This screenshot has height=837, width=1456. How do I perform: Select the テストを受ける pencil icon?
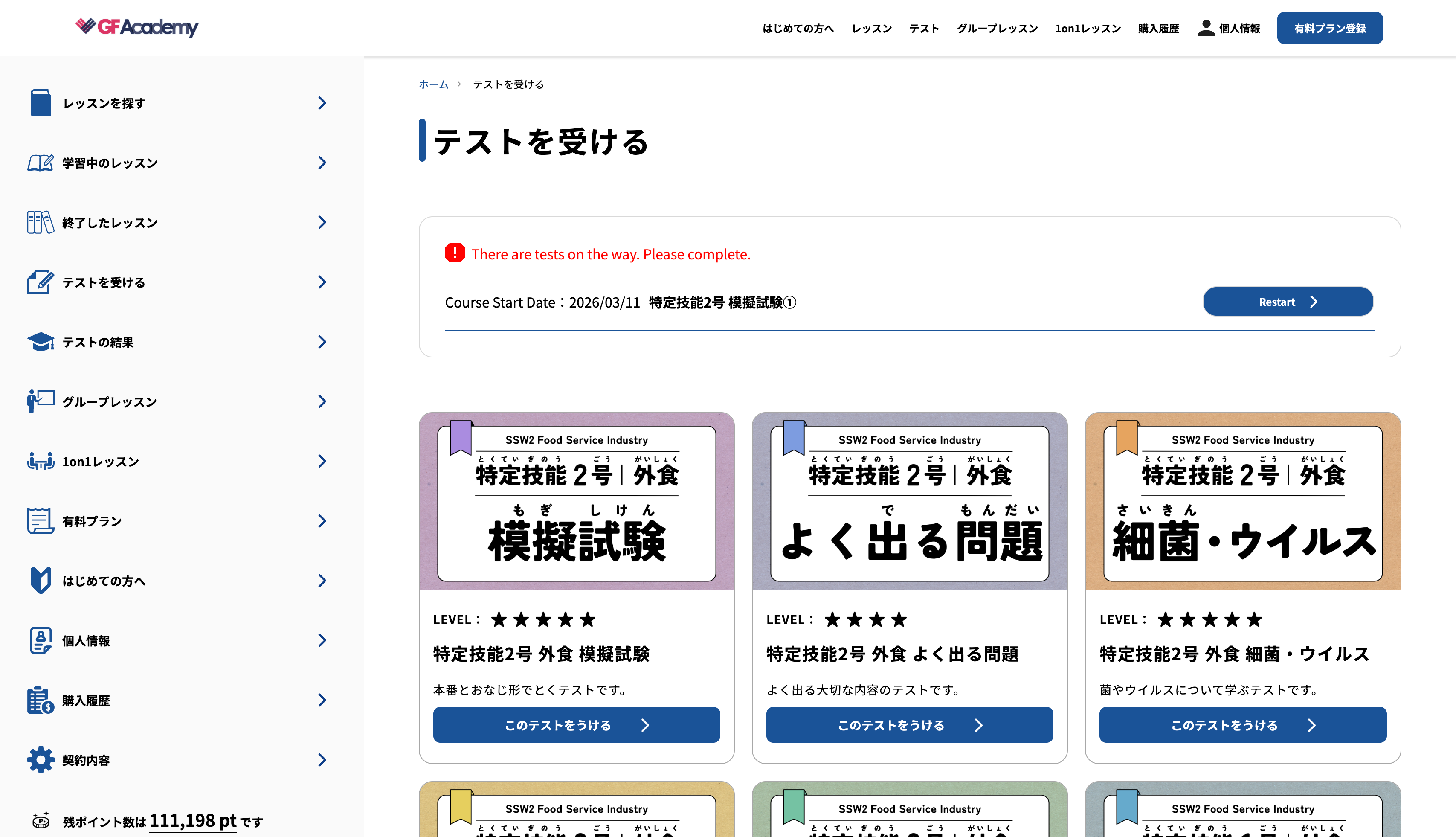(40, 282)
